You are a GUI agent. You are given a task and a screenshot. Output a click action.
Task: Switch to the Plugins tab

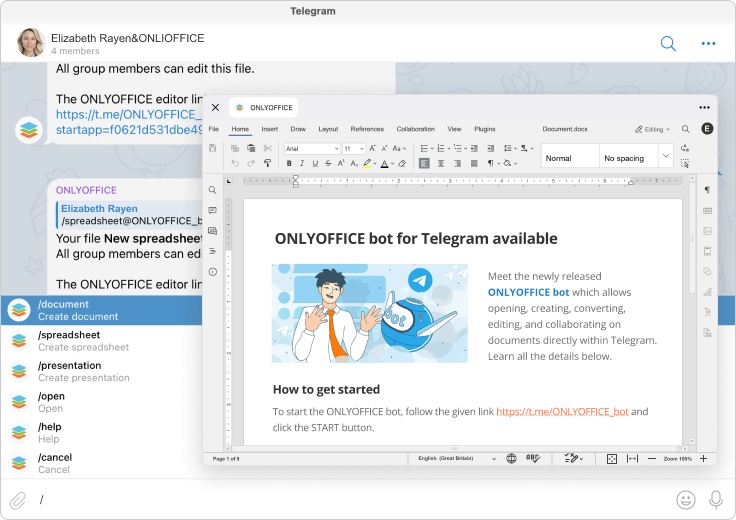pyautogui.click(x=484, y=129)
